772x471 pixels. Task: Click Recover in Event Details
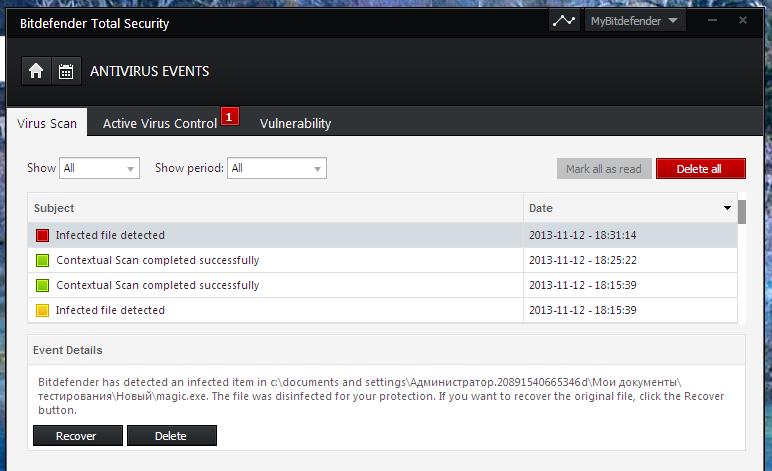[x=78, y=436]
